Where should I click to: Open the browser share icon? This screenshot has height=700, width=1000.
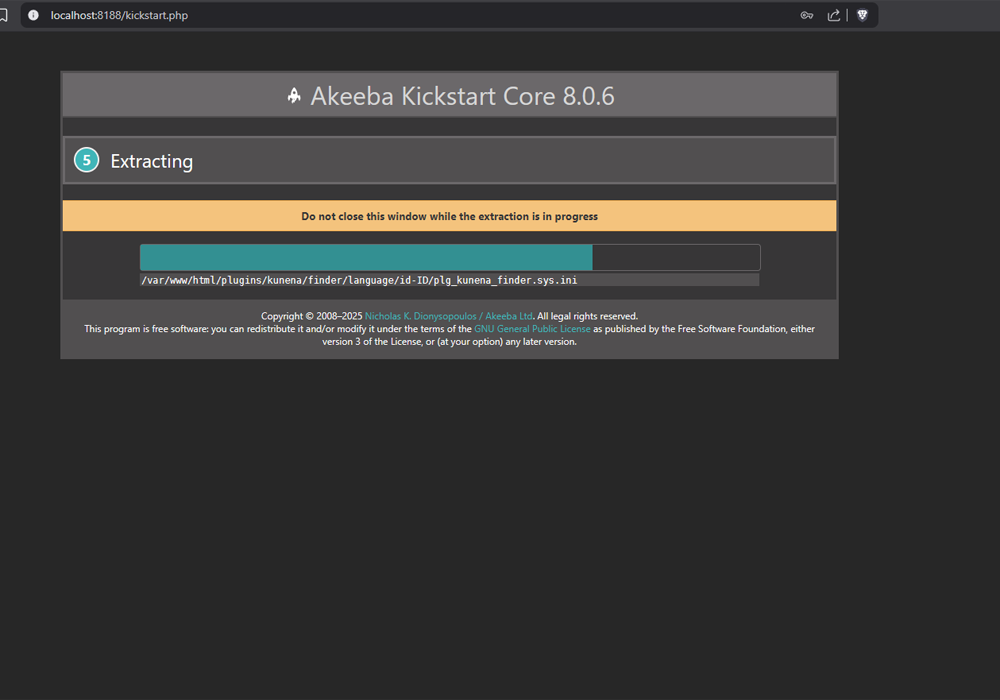click(834, 15)
